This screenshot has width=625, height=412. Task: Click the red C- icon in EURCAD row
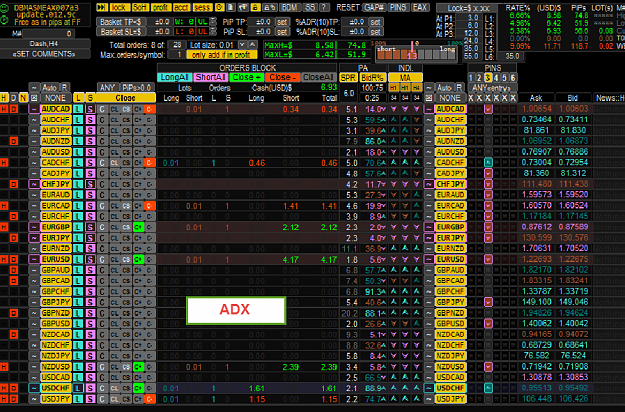click(150, 206)
